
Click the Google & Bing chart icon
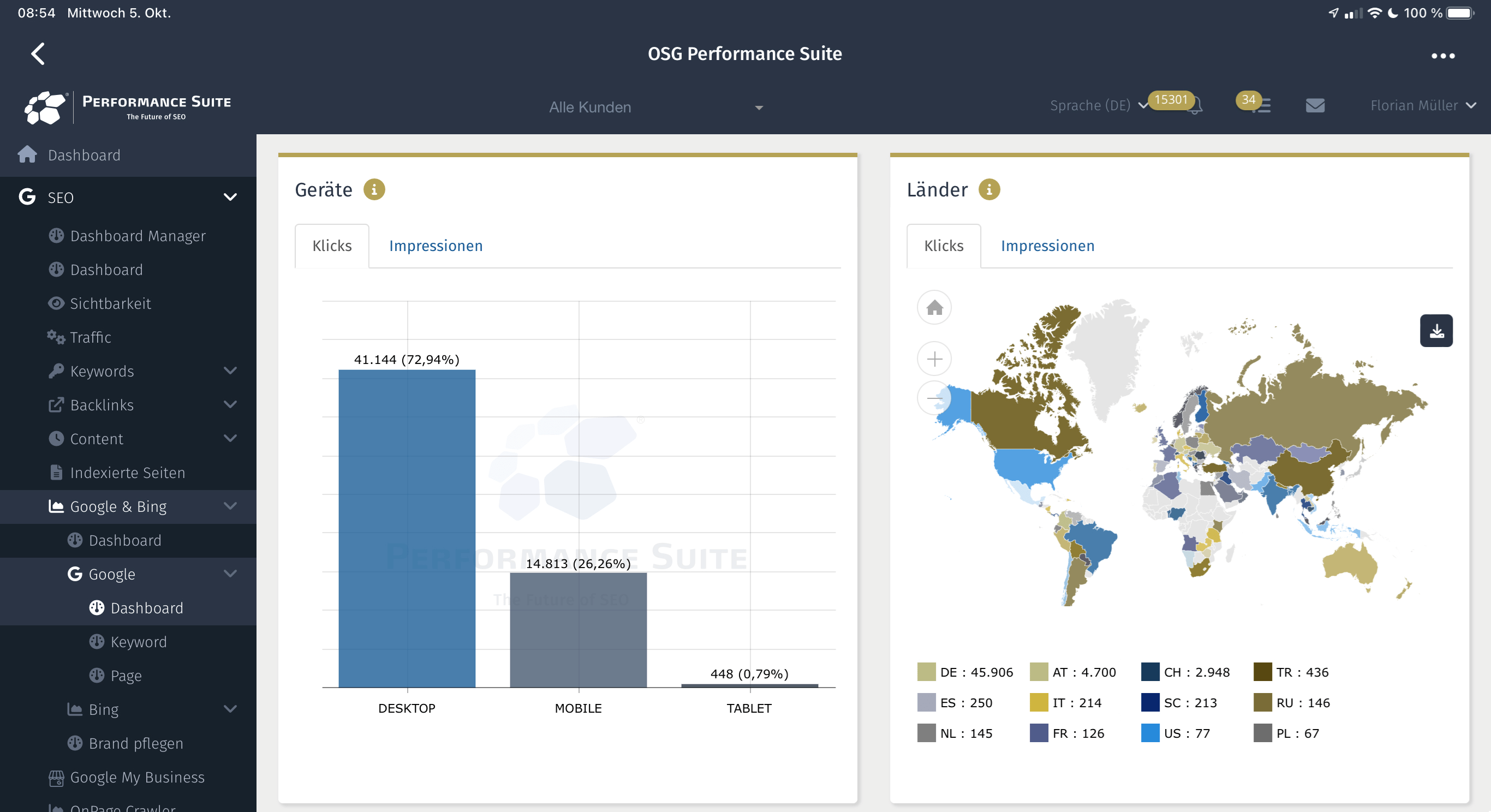(56, 506)
